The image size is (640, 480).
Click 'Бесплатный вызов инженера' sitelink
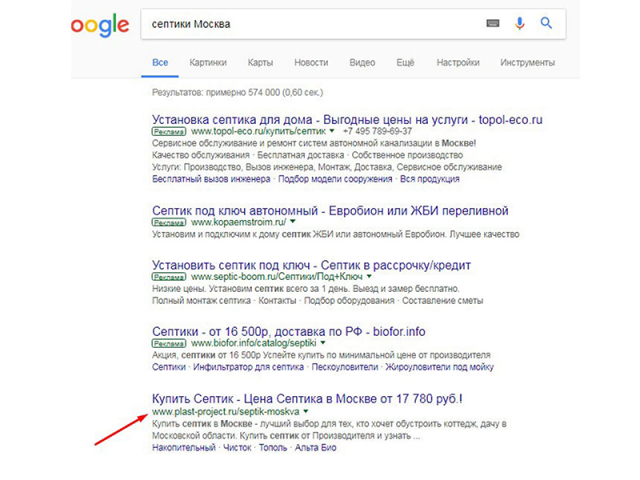(x=211, y=179)
